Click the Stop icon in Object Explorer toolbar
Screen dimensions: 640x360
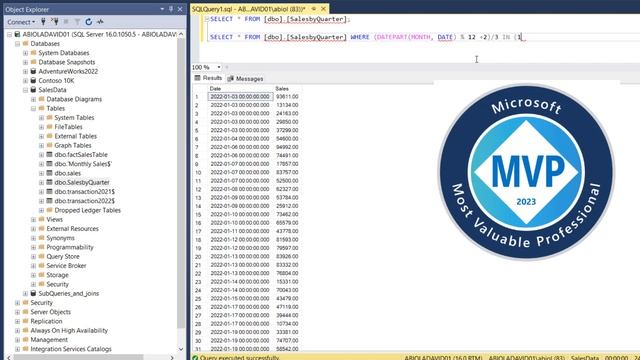pyautogui.click(x=66, y=22)
